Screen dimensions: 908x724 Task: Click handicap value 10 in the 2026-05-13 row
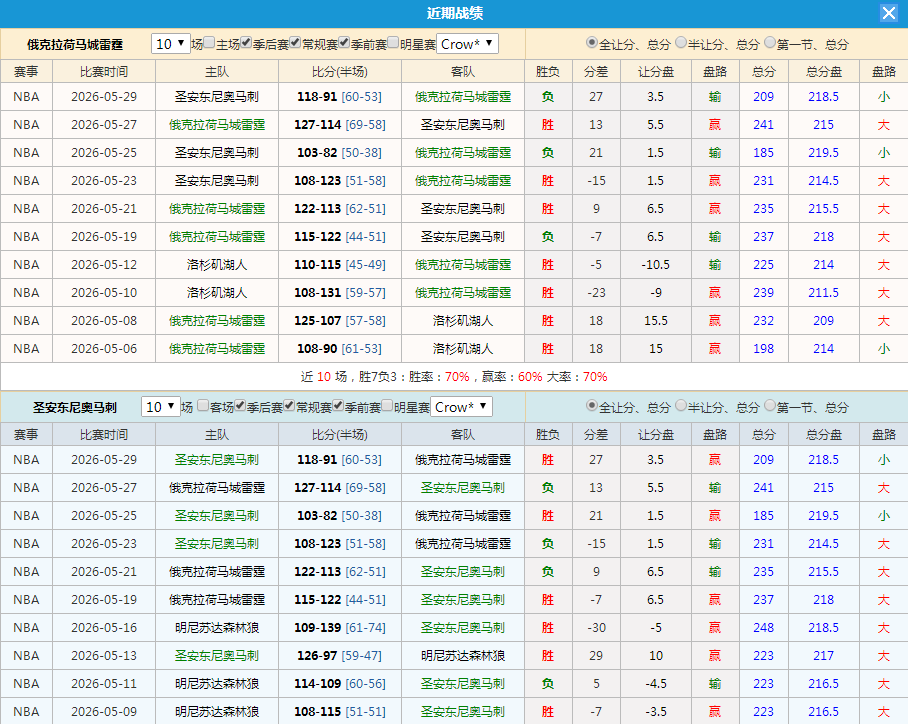[656, 656]
